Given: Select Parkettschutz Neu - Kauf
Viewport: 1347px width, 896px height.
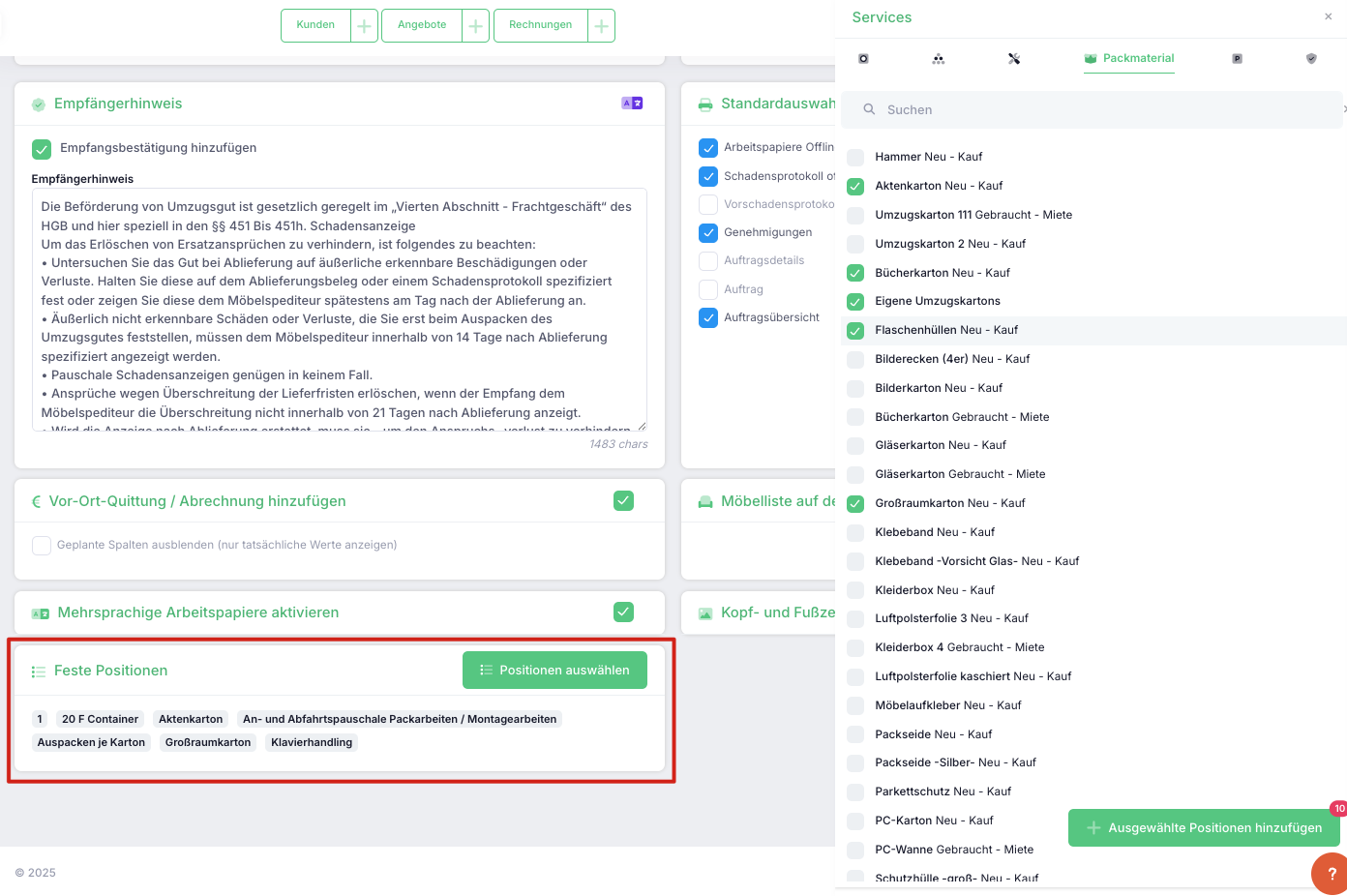Looking at the screenshot, I should pyautogui.click(x=855, y=792).
